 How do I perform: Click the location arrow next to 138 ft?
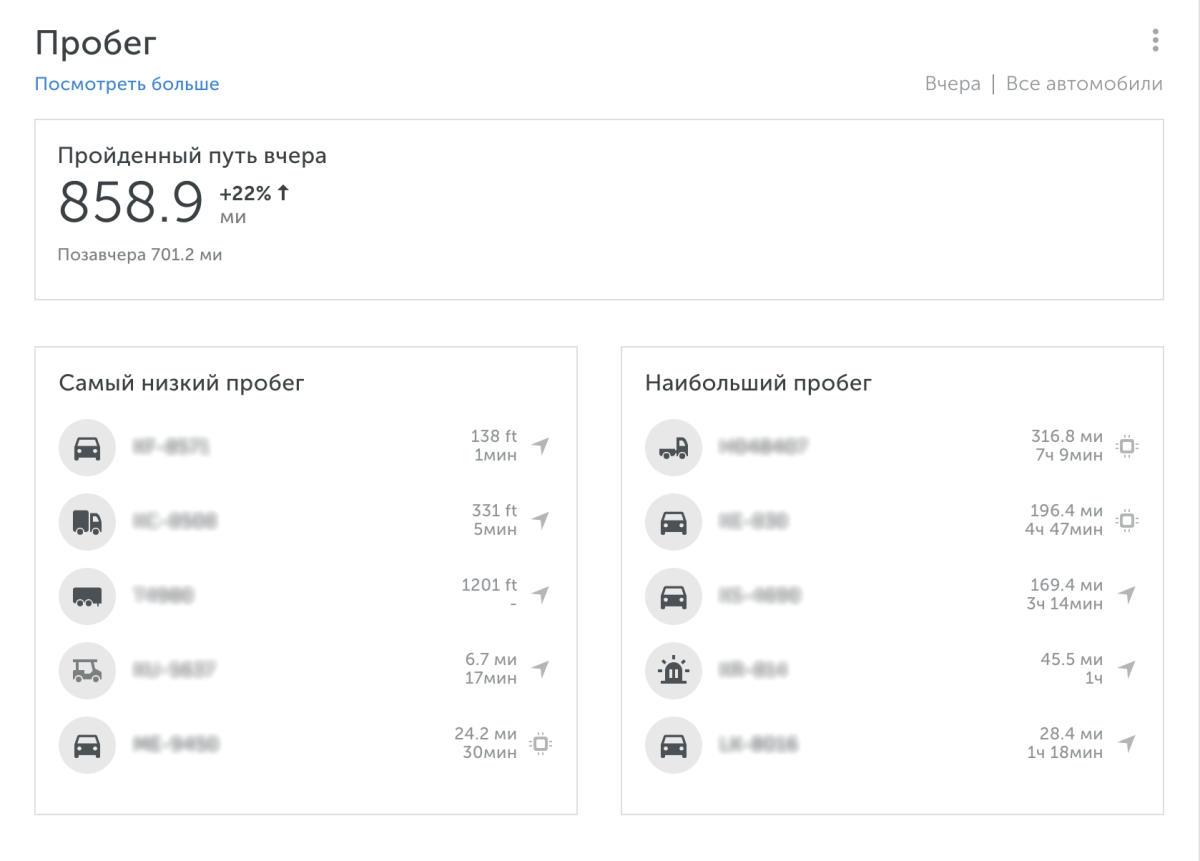(x=541, y=446)
